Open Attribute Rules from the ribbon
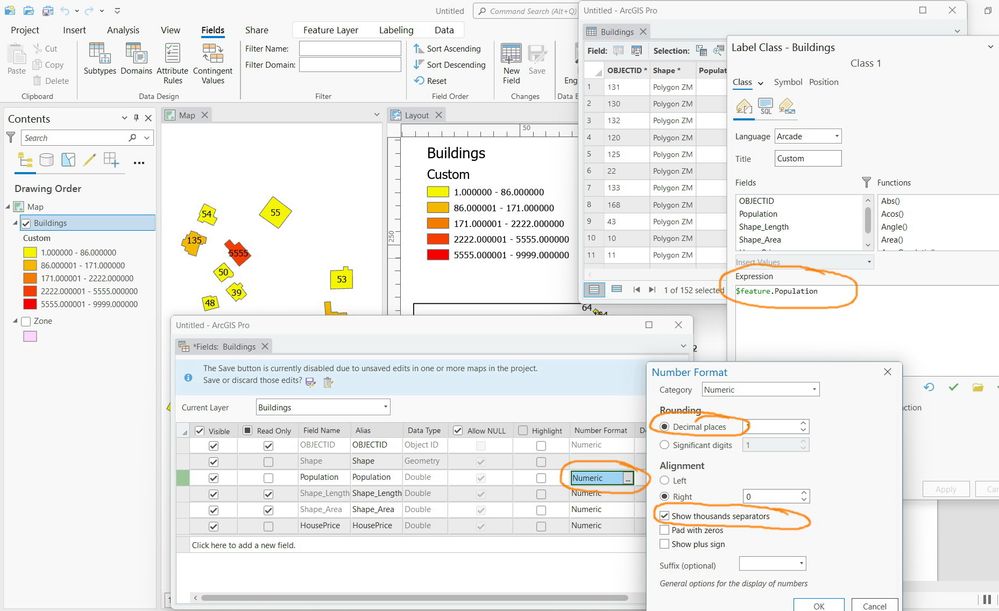 172,63
